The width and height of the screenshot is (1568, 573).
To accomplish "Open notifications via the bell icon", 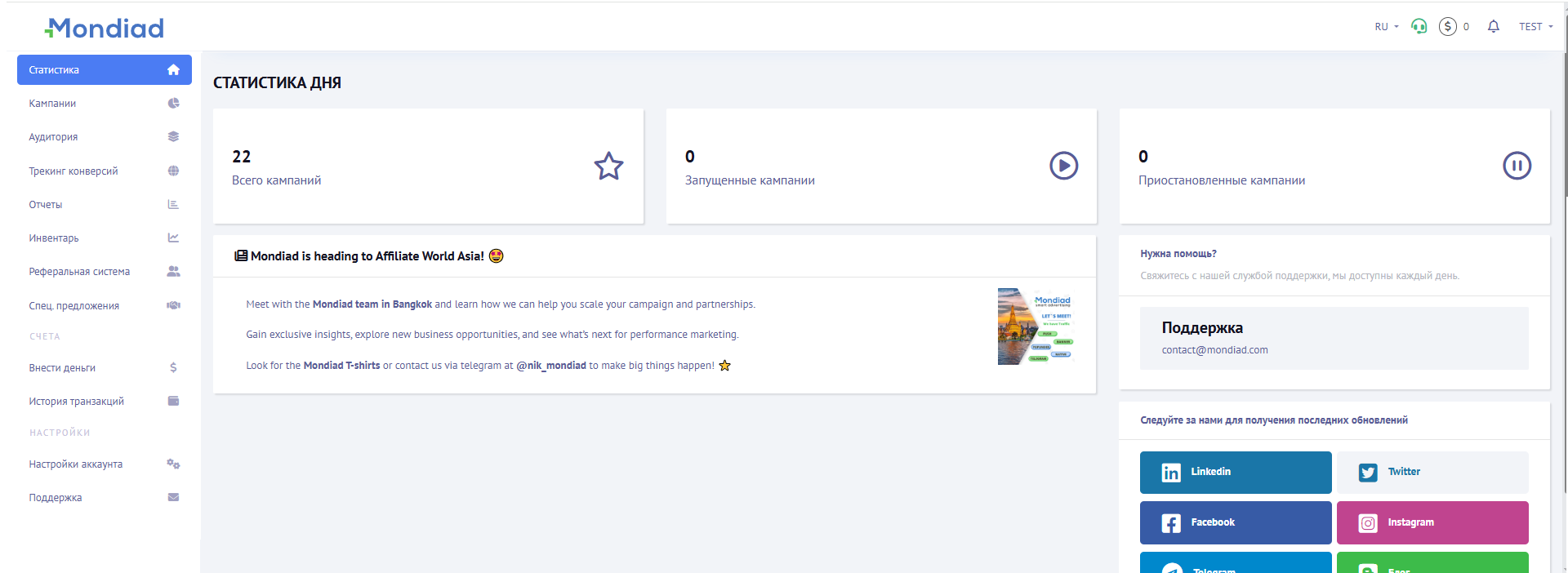I will coord(1494,27).
